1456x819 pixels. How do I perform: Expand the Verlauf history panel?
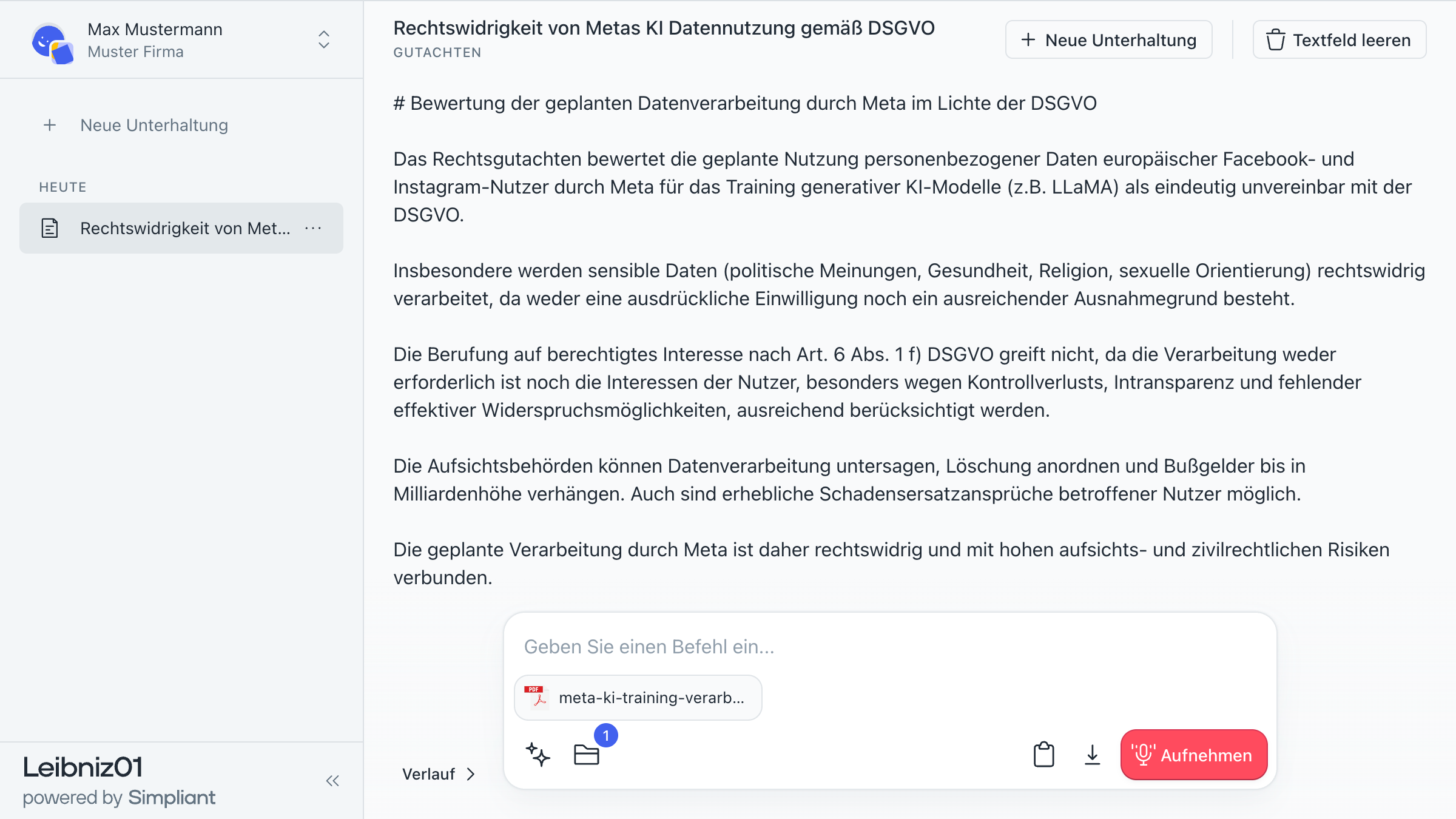[439, 774]
